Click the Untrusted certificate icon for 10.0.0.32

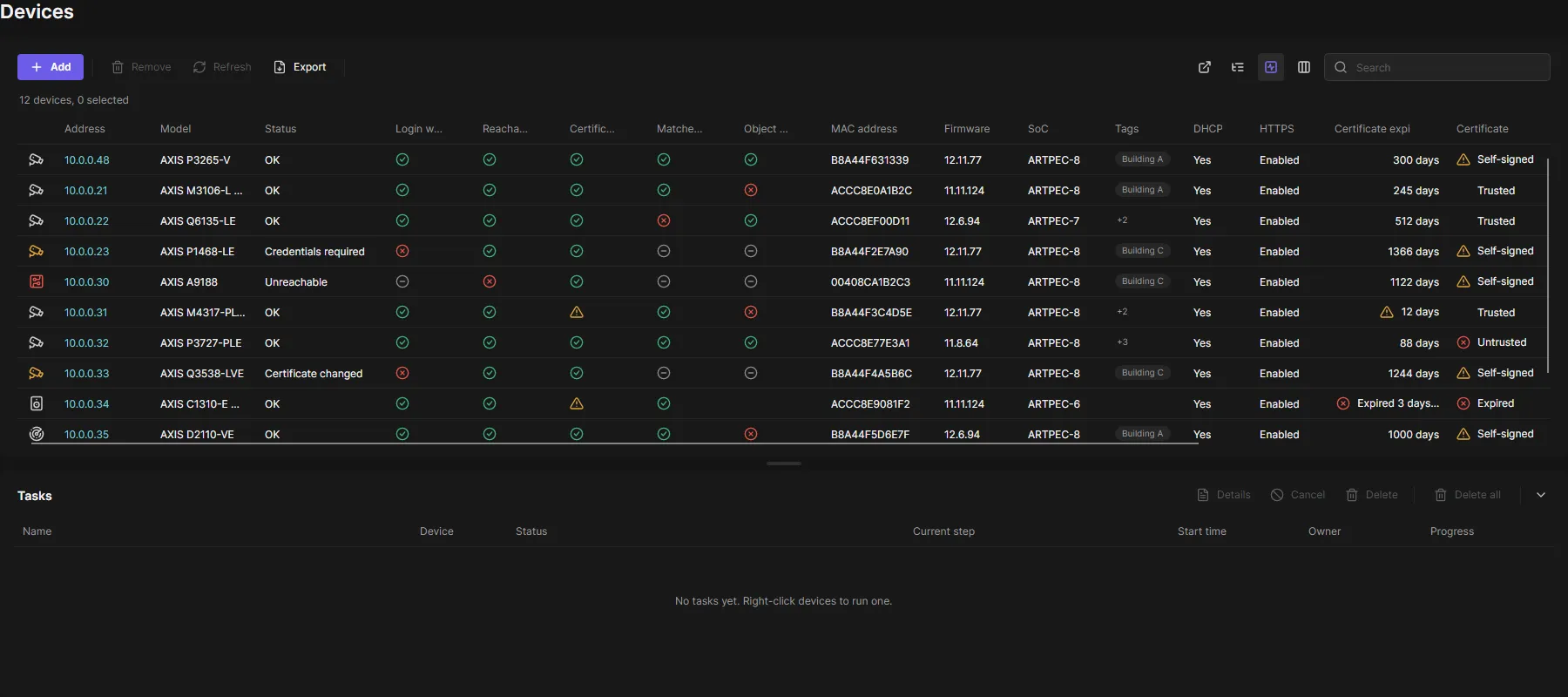[x=1463, y=342]
